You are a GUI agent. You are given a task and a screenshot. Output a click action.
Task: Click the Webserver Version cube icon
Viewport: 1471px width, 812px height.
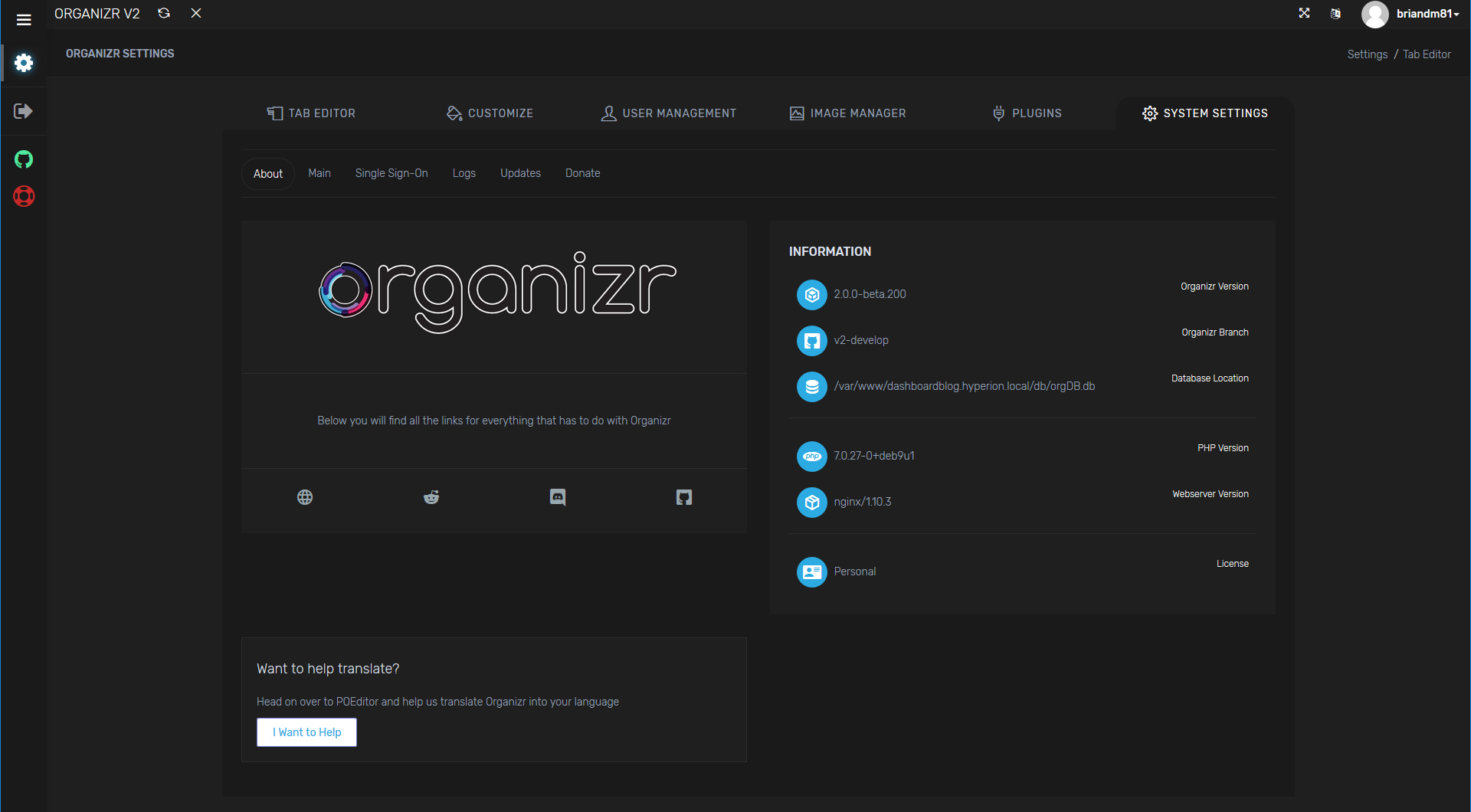[812, 503]
